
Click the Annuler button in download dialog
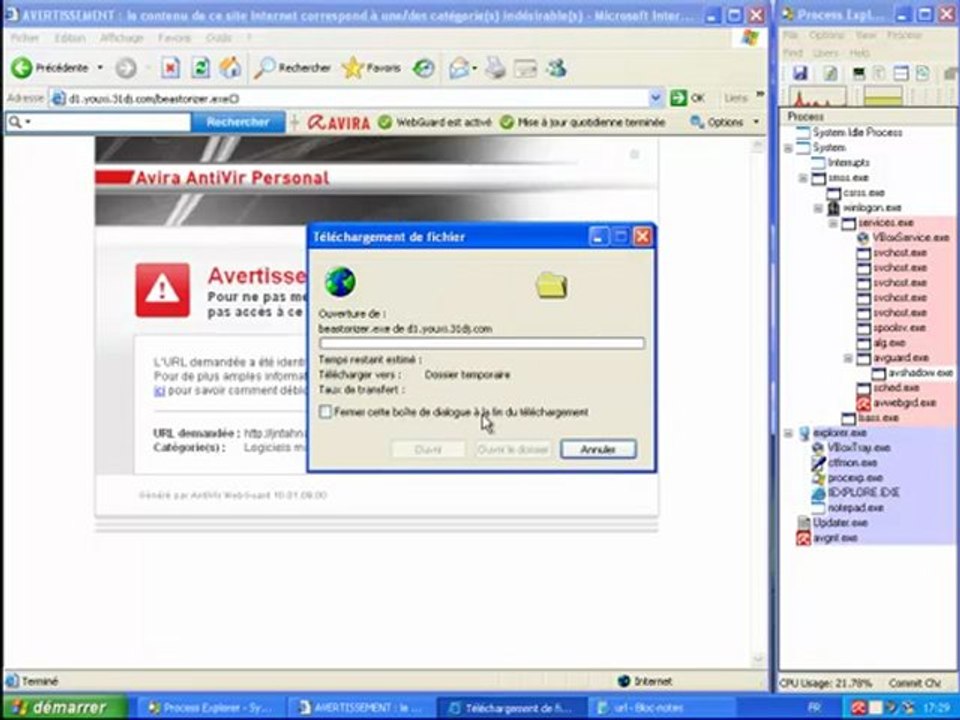pyautogui.click(x=598, y=449)
